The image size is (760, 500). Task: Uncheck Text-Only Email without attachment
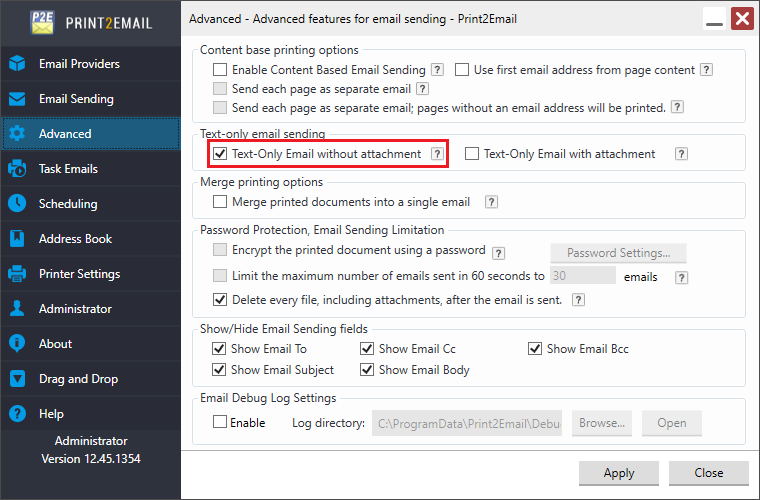click(220, 154)
